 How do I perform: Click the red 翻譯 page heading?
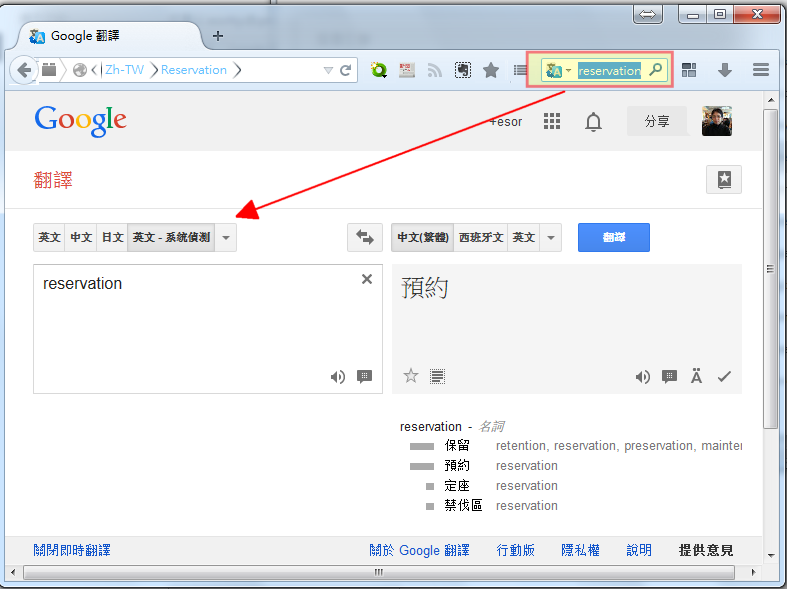click(53, 180)
